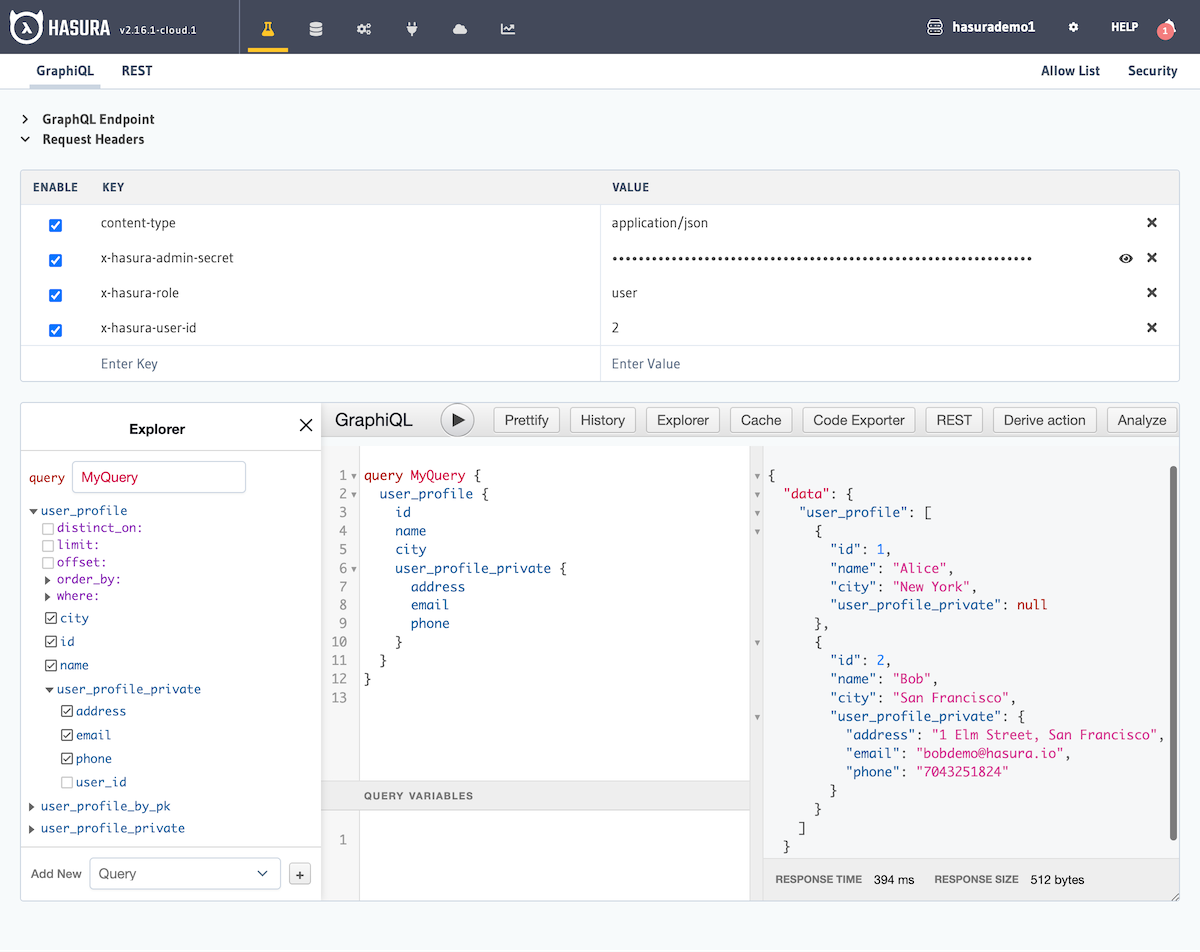Viewport: 1200px width, 952px height.
Task: Run the query with the play button
Action: point(457,420)
